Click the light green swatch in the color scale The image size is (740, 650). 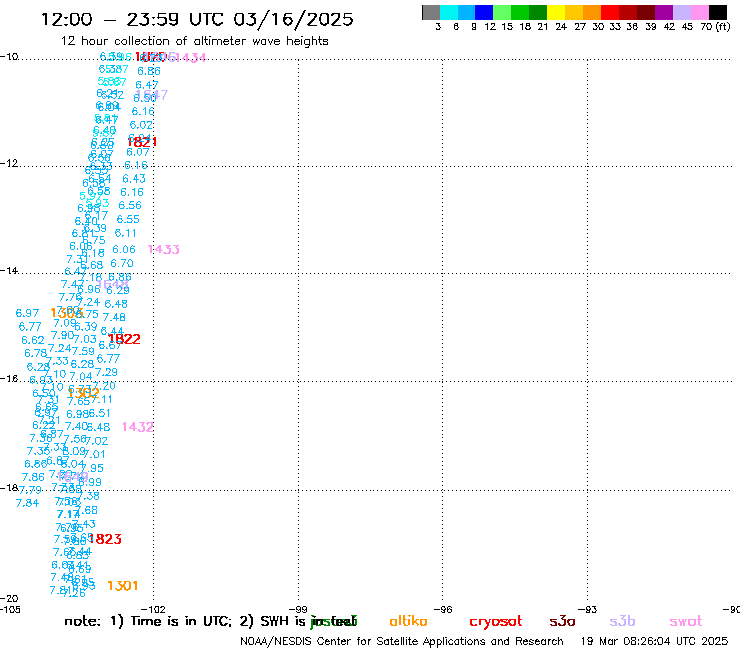pos(502,12)
